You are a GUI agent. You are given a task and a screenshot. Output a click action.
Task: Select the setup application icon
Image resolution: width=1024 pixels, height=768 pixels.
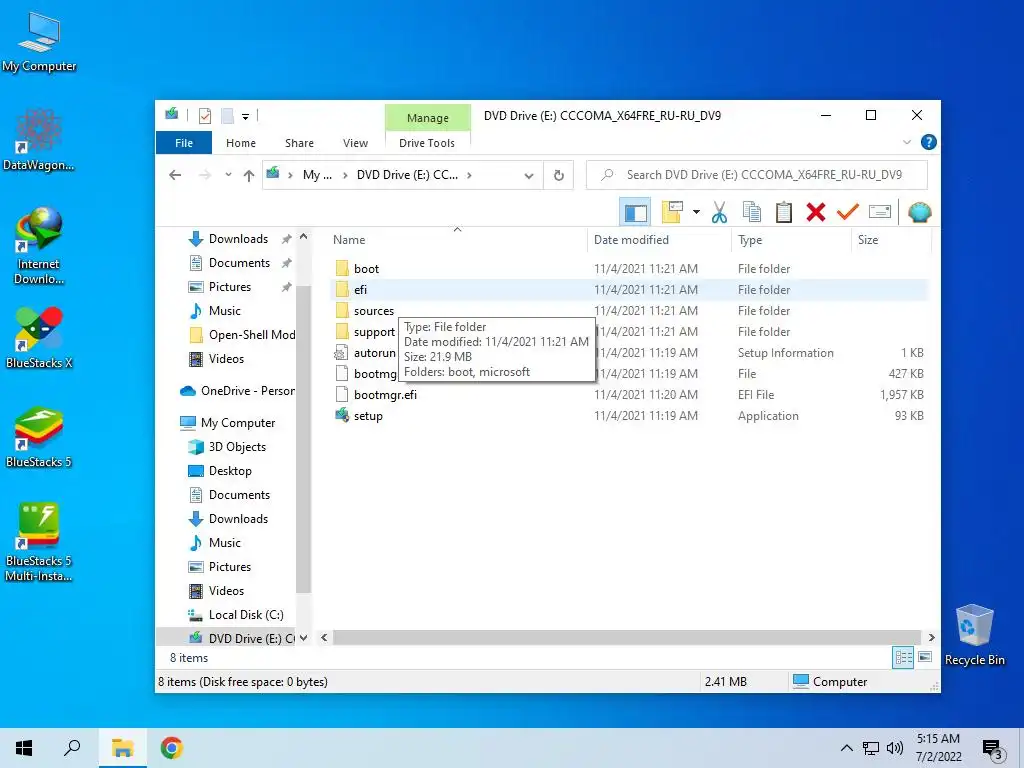pyautogui.click(x=342, y=415)
